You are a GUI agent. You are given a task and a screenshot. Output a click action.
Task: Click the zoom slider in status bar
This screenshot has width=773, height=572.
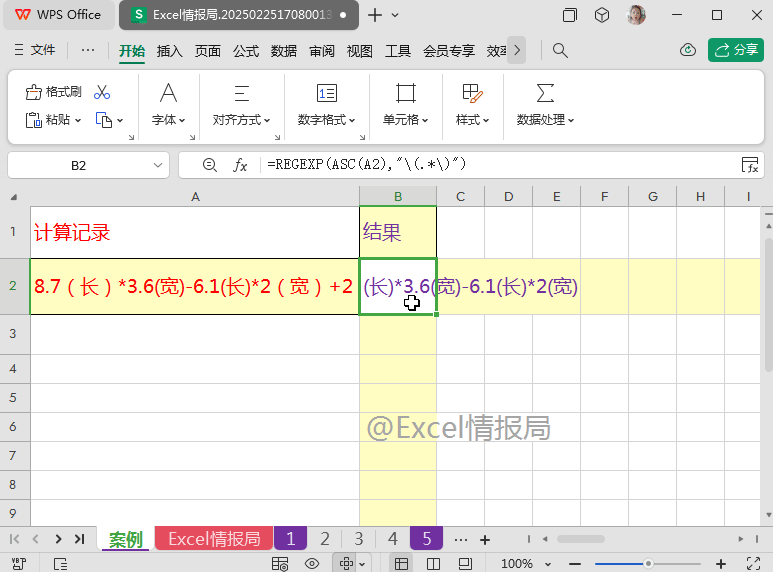(649, 563)
